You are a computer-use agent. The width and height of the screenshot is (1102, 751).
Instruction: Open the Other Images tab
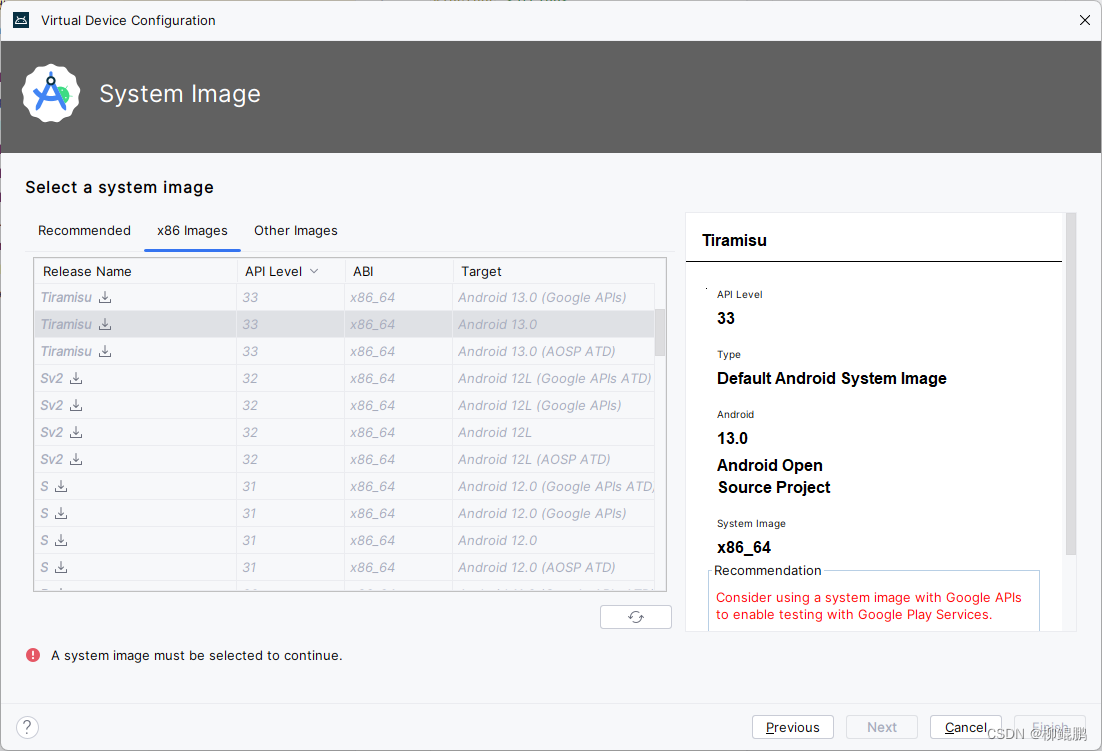tap(296, 230)
